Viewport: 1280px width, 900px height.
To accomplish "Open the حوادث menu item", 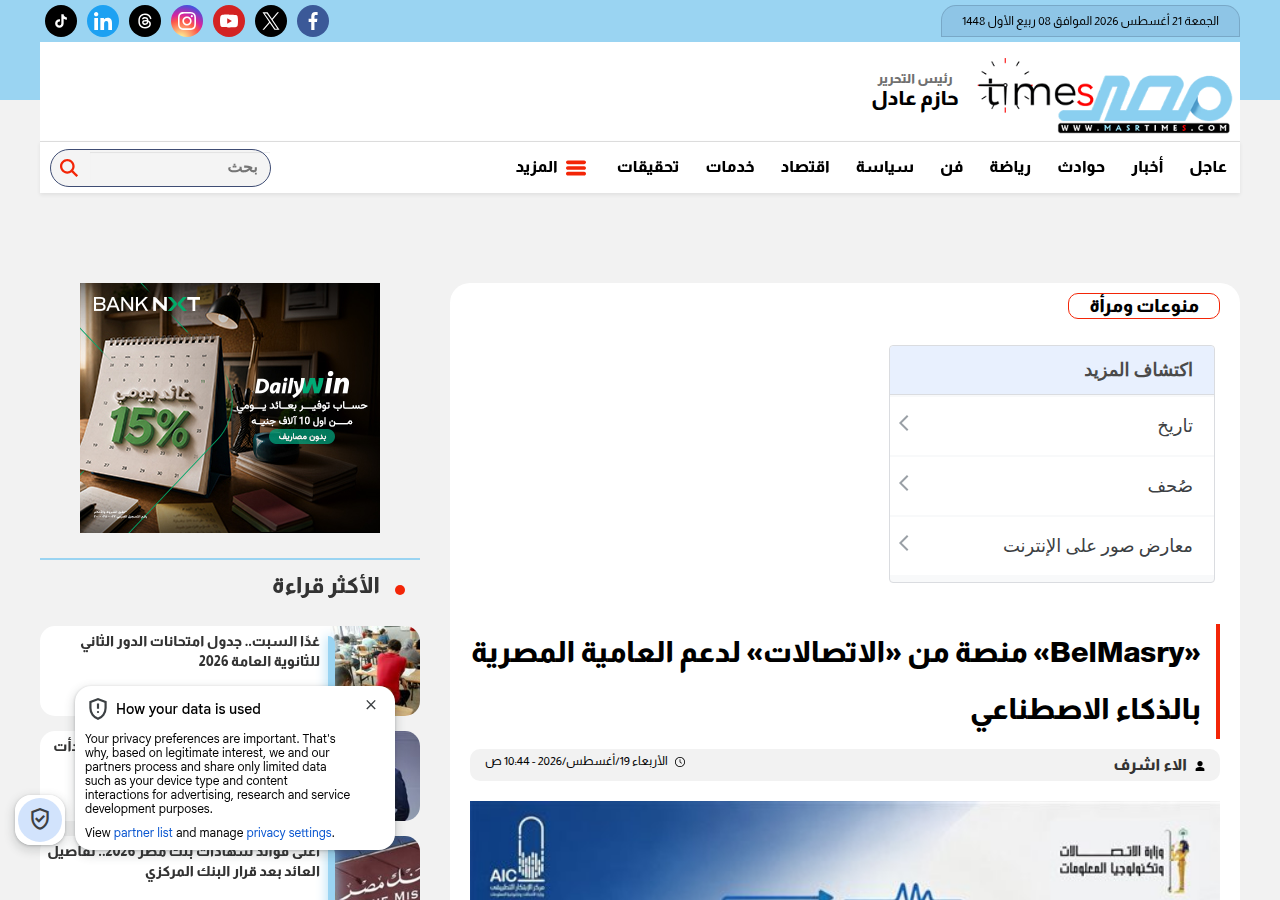I will point(1081,168).
